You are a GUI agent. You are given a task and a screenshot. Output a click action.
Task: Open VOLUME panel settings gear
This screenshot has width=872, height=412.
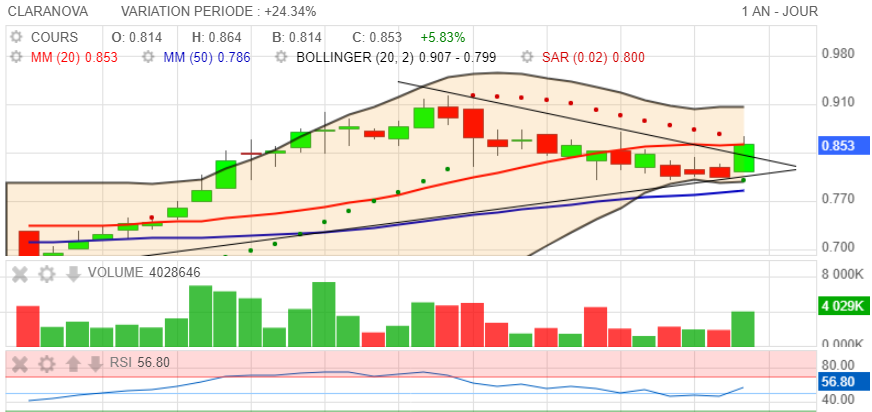pos(47,273)
